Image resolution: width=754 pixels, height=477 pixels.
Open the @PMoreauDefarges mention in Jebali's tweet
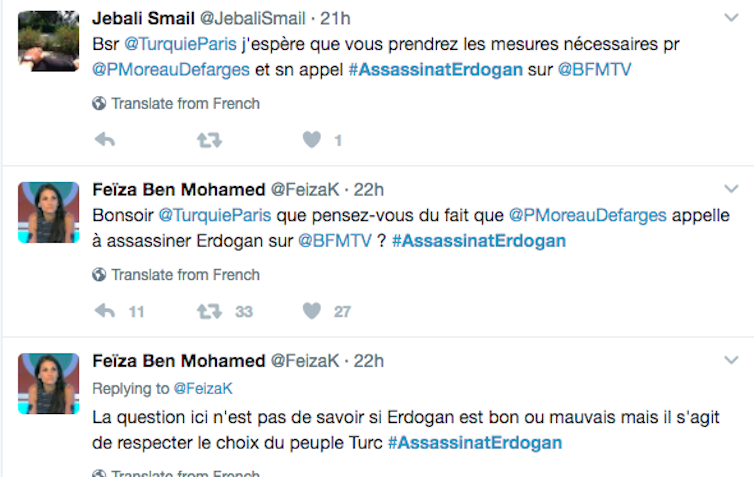(x=157, y=70)
